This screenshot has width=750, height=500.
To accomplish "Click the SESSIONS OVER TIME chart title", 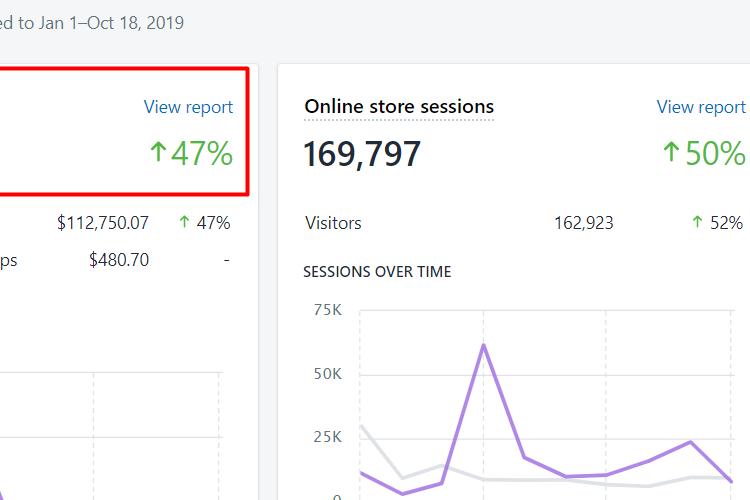I will (x=377, y=272).
